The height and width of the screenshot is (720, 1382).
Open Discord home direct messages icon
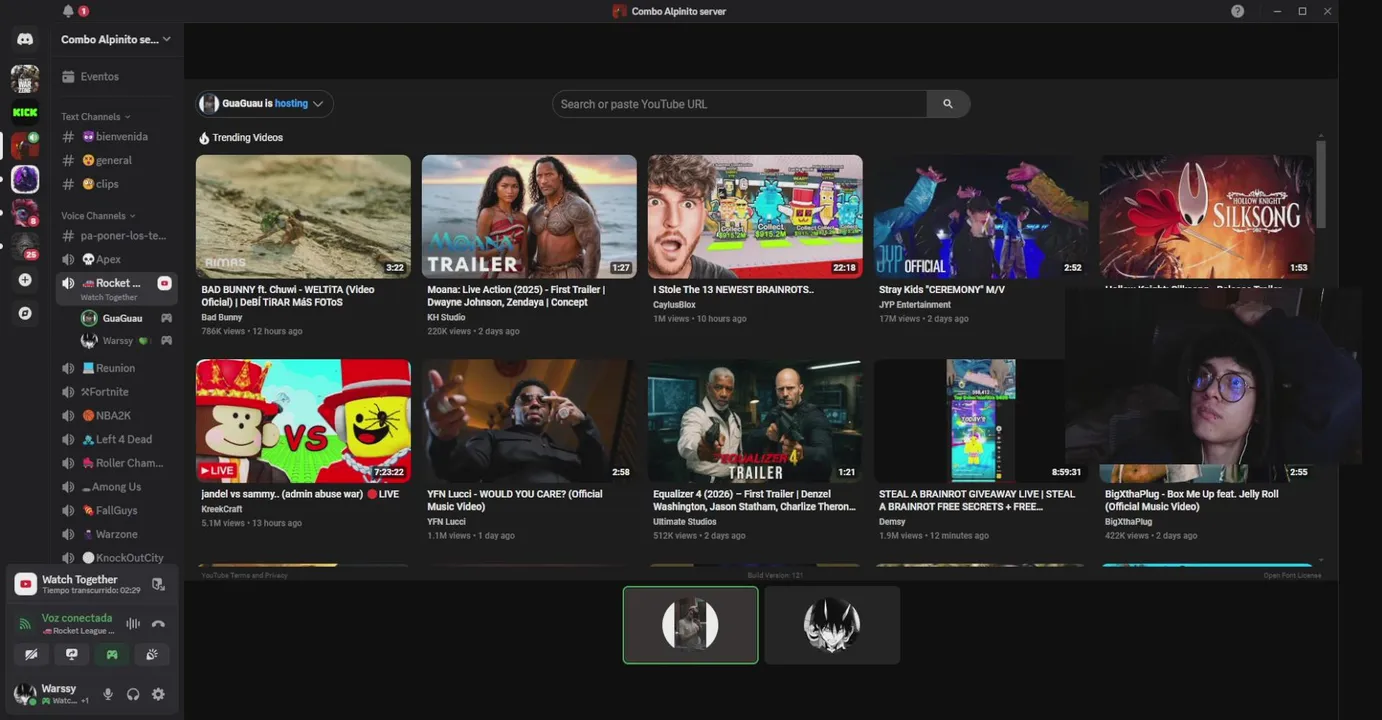point(25,39)
